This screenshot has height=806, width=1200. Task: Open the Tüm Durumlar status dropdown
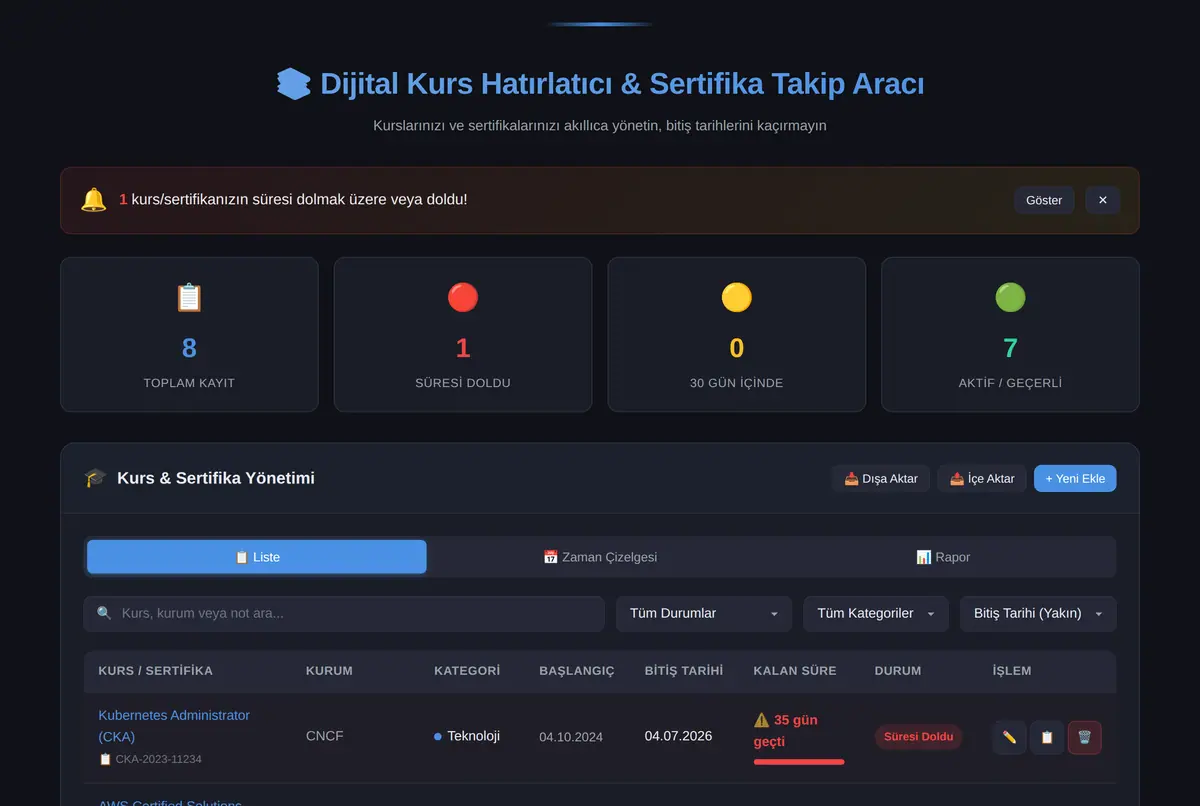click(x=704, y=613)
